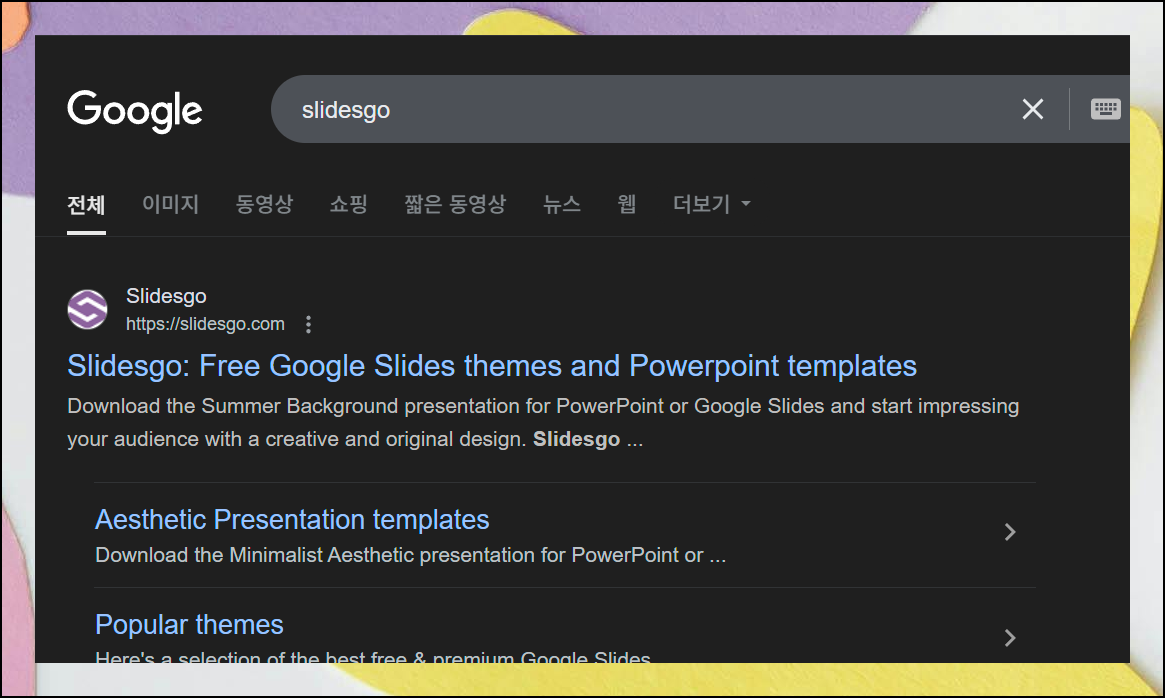Viewport: 1165px width, 698px height.
Task: Open the Slidesgo Free Google Slides themes result
Action: pyautogui.click(x=492, y=366)
